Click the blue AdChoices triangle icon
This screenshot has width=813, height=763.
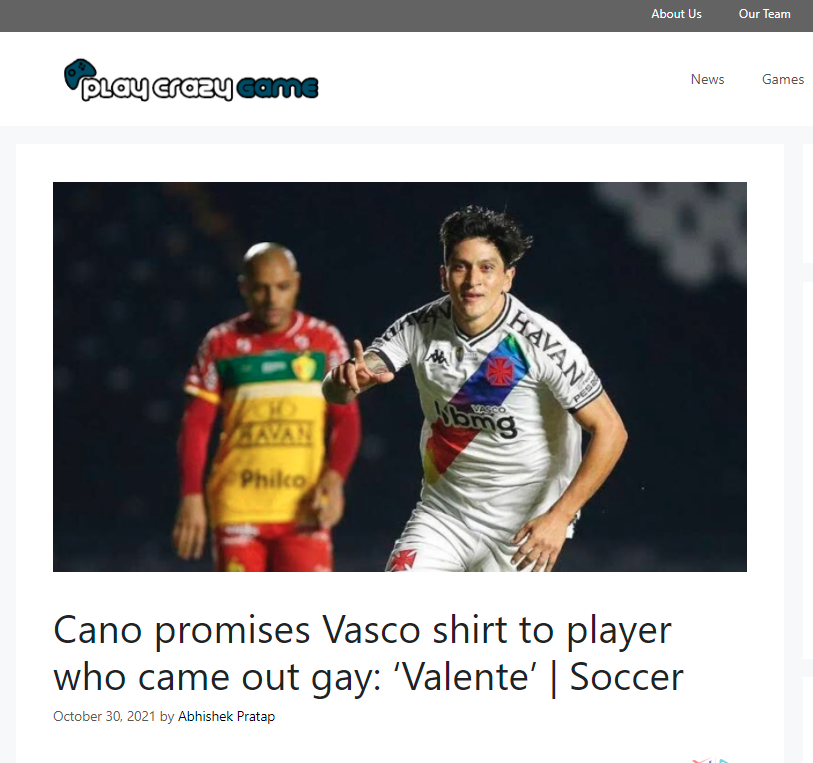point(723,760)
